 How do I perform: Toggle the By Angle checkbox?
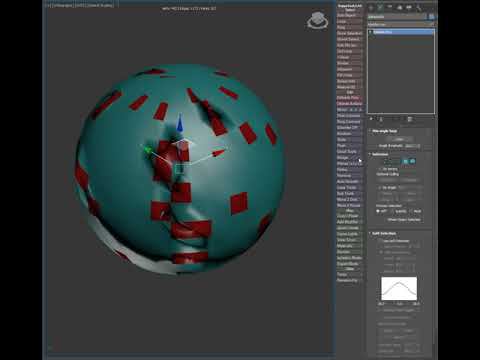(379, 188)
